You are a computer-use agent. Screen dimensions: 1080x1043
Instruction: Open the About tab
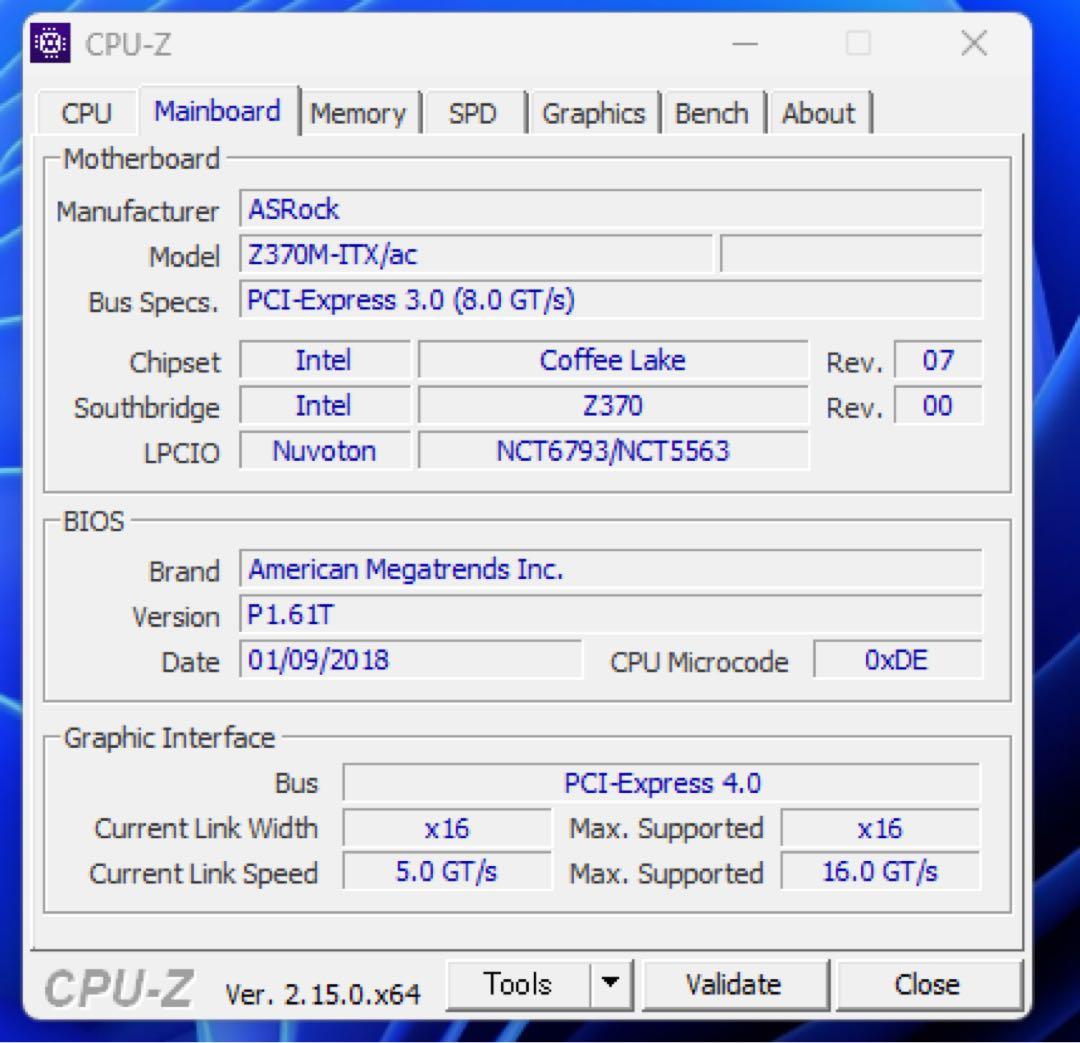[x=820, y=113]
